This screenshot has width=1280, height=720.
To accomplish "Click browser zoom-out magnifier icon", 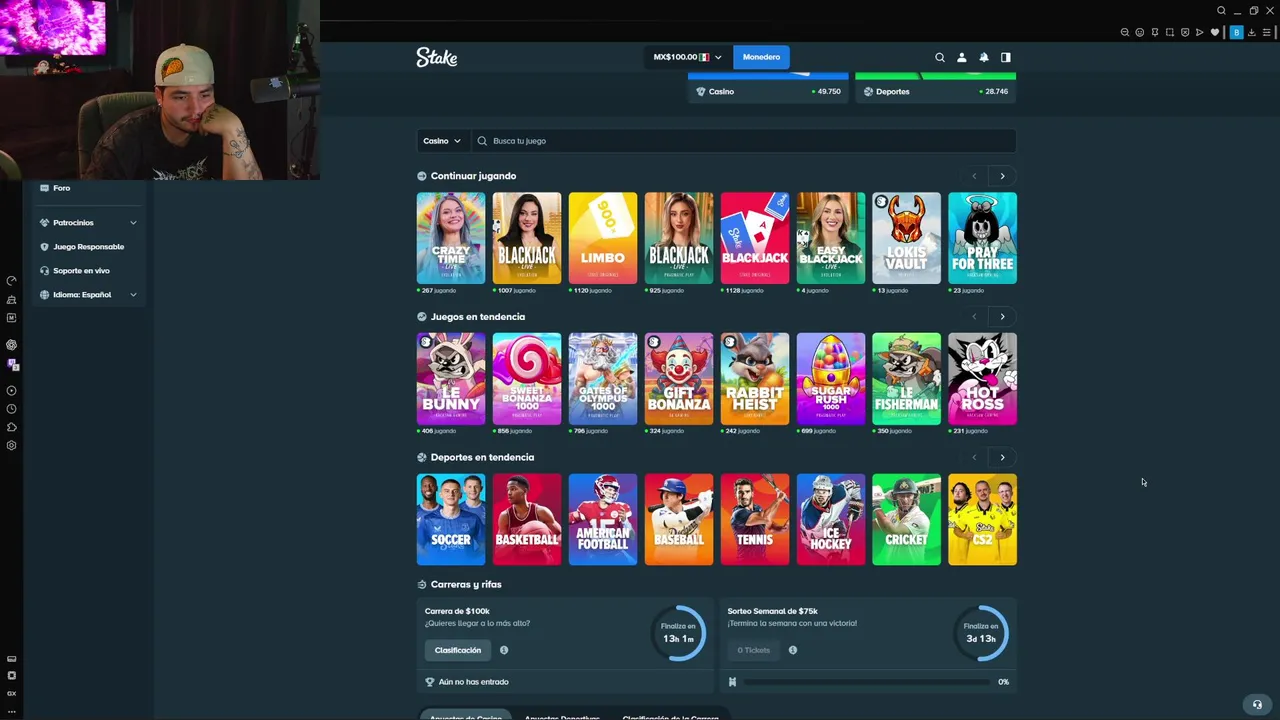I will [1125, 32].
